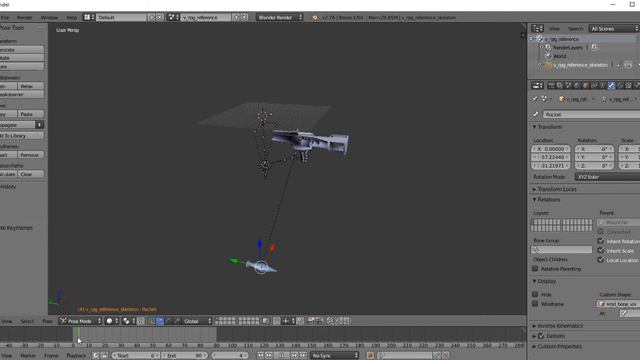The width and height of the screenshot is (640, 360).
Task: Delete the scene with X beside scene name
Action: click(x=244, y=17)
